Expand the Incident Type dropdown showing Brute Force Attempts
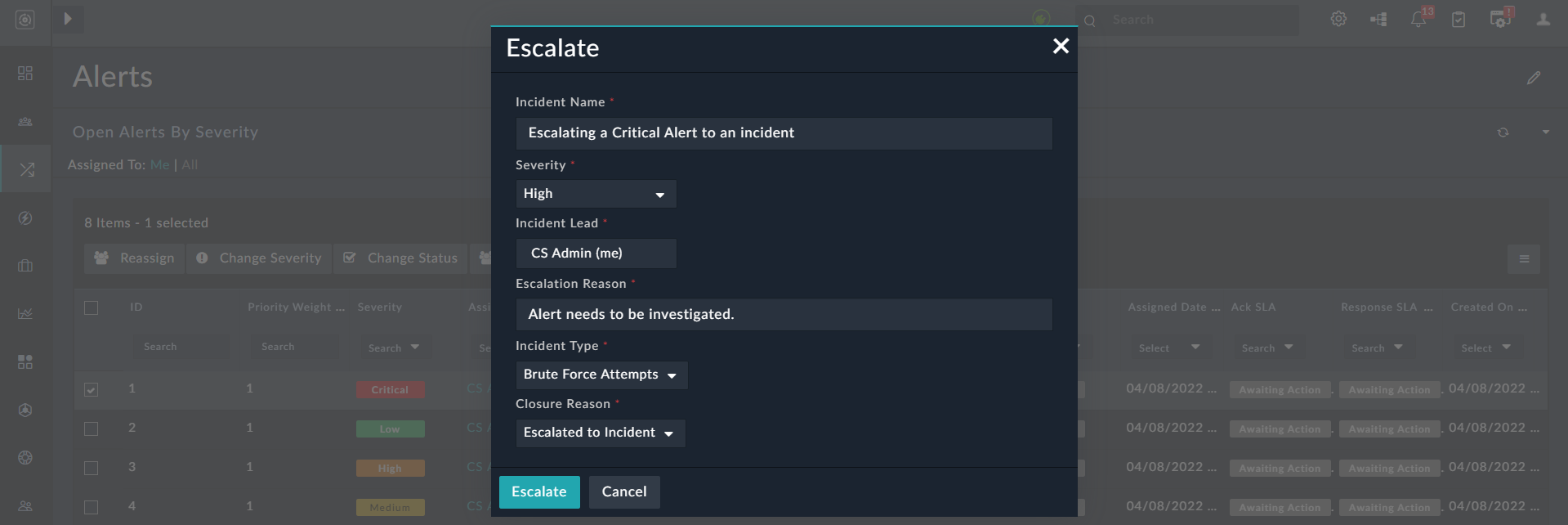 click(601, 375)
